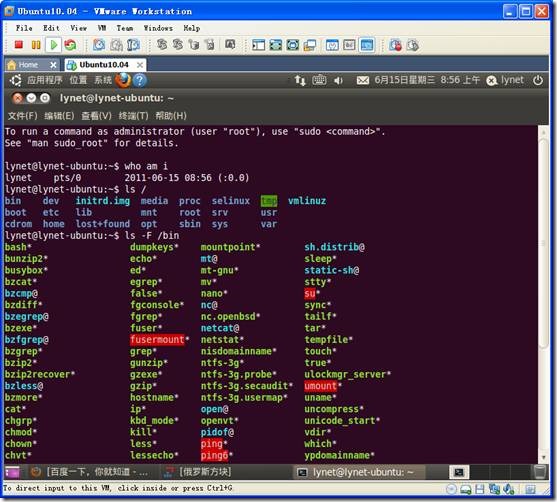Click the red Power Off button

[18, 45]
